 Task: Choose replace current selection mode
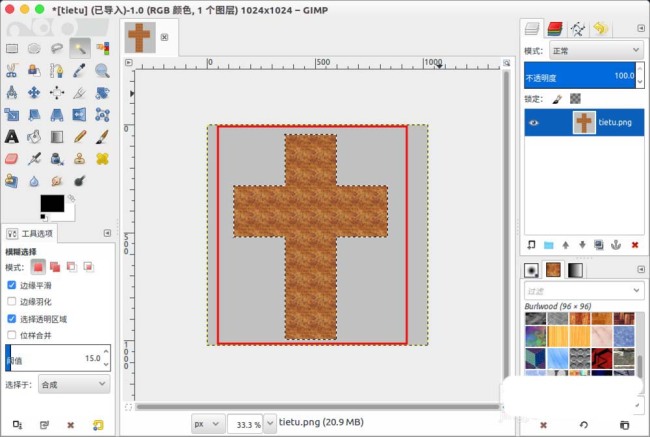point(38,267)
